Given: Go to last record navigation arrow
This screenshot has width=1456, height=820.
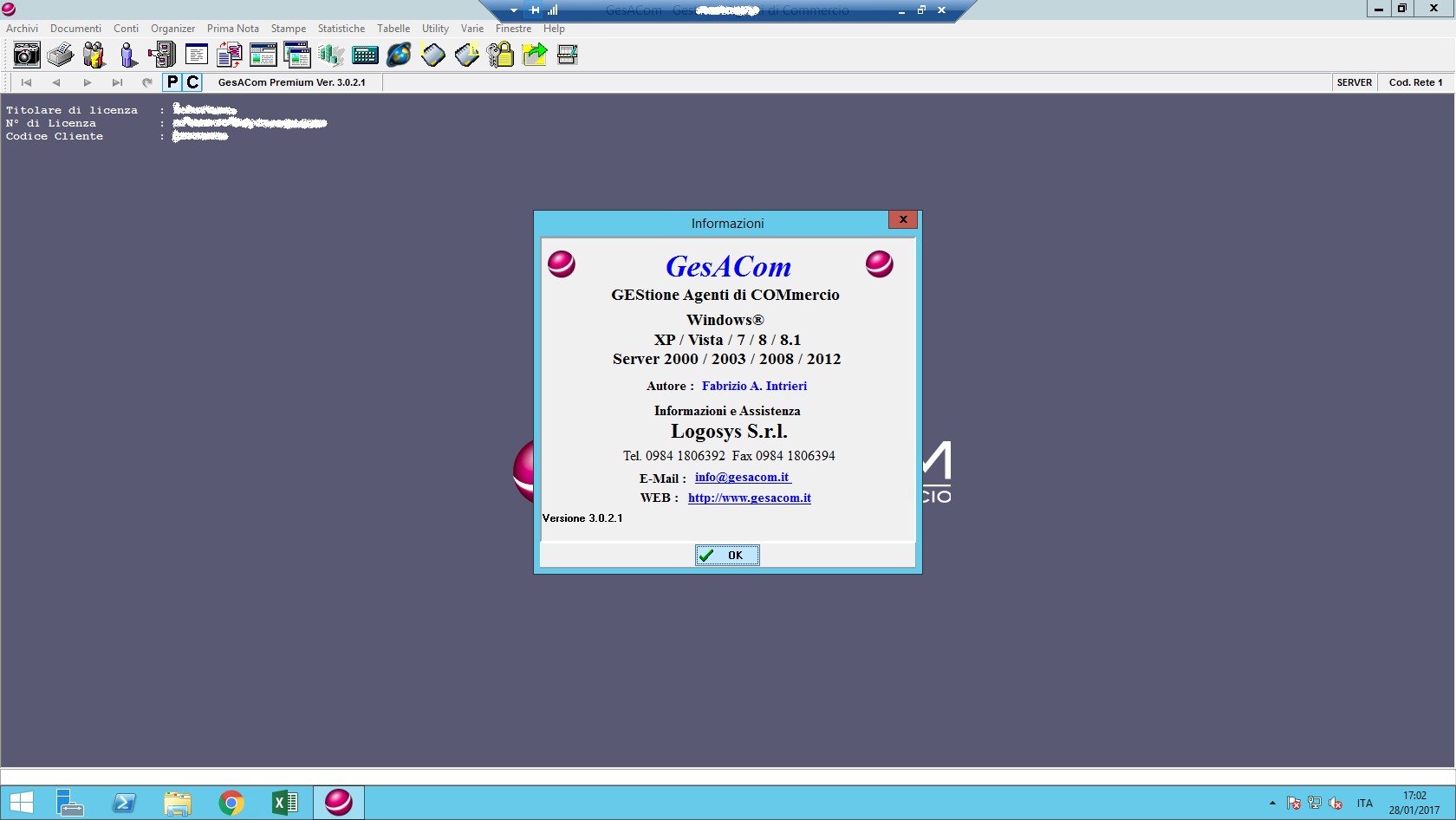Looking at the screenshot, I should (117, 82).
